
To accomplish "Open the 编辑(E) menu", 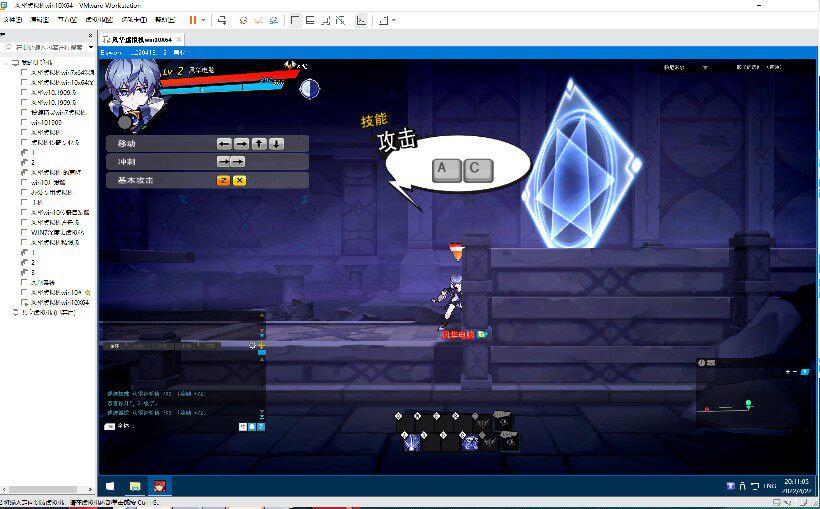I will coord(39,20).
